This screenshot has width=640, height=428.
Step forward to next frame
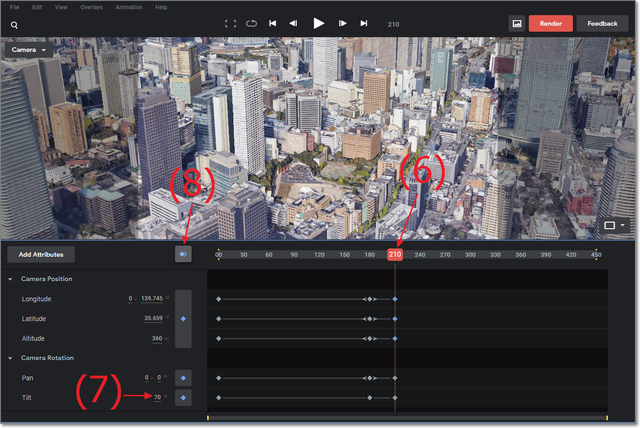(343, 23)
